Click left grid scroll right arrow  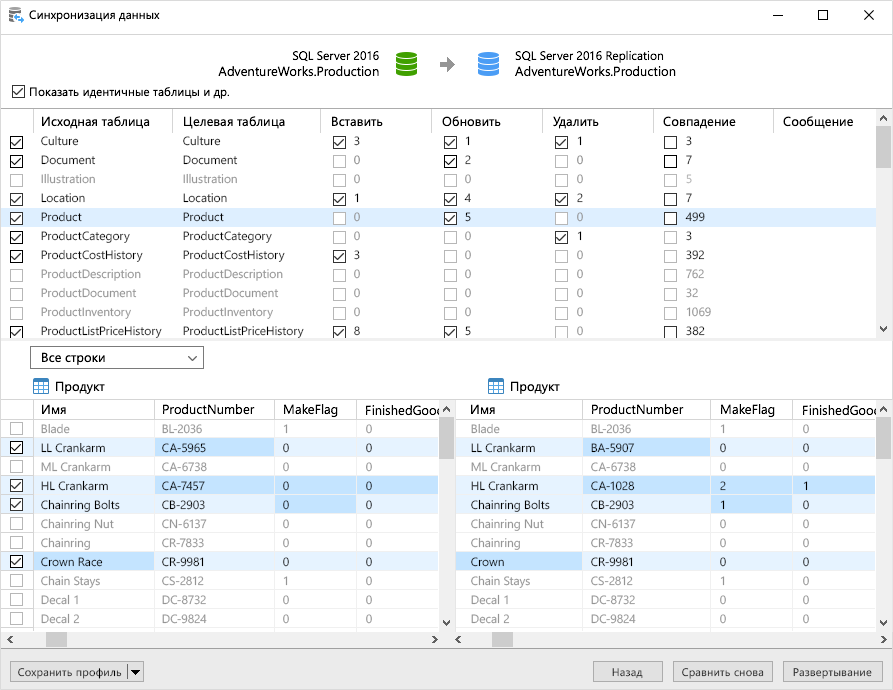[435, 639]
